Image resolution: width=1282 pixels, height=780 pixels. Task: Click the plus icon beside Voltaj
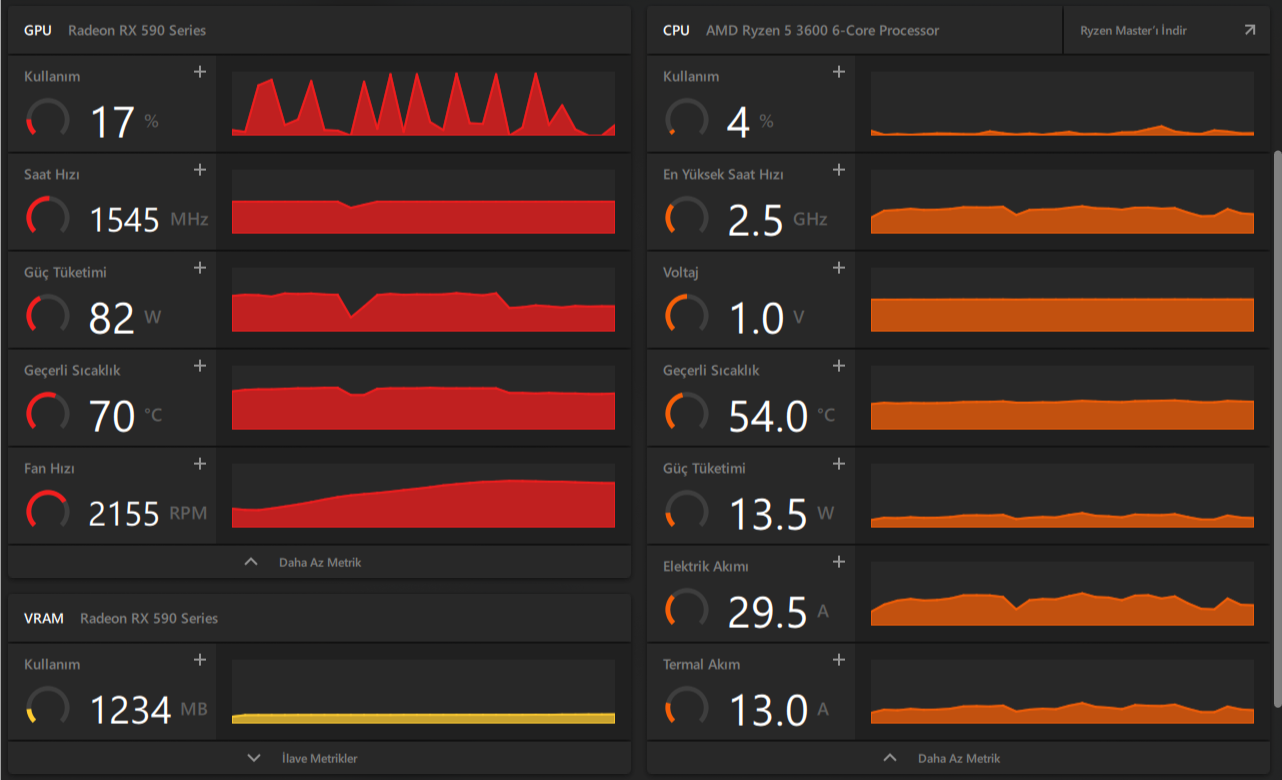tap(839, 268)
